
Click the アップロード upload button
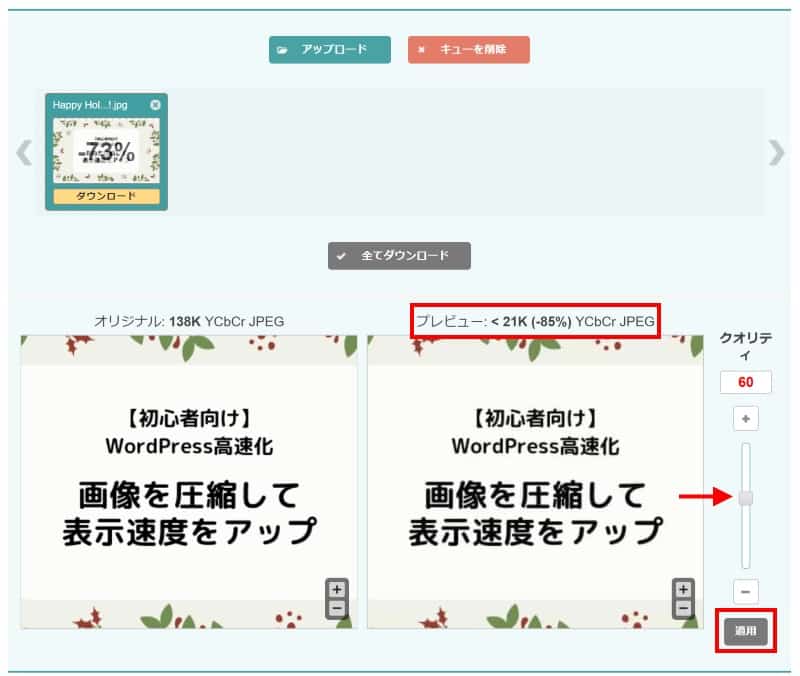[x=322, y=49]
